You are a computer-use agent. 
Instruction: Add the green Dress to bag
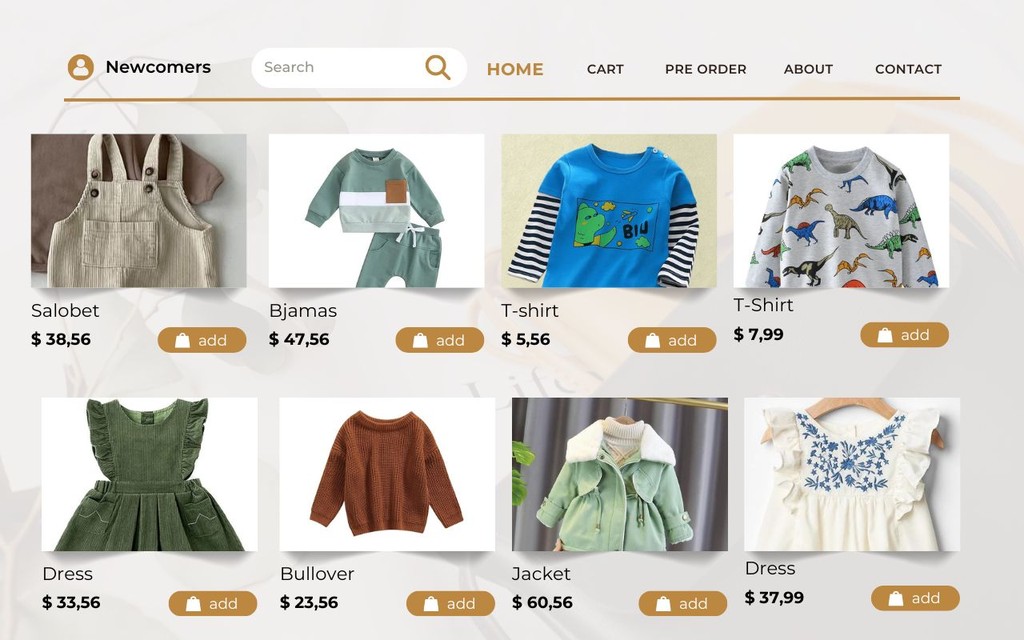[x=213, y=603]
